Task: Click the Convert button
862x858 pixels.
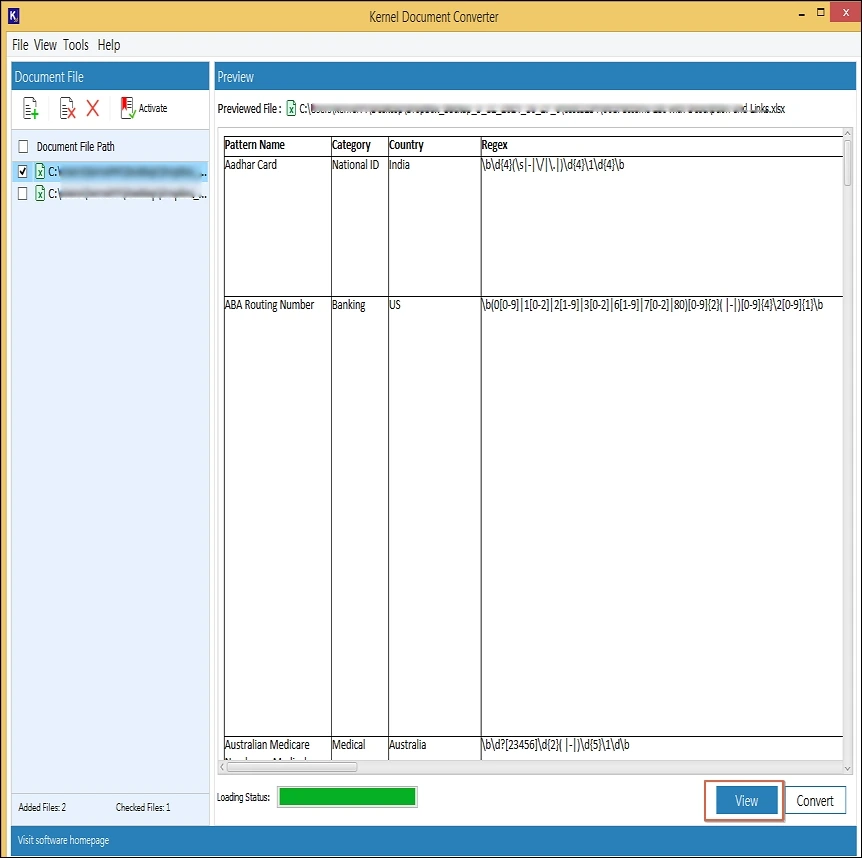Action: [815, 800]
